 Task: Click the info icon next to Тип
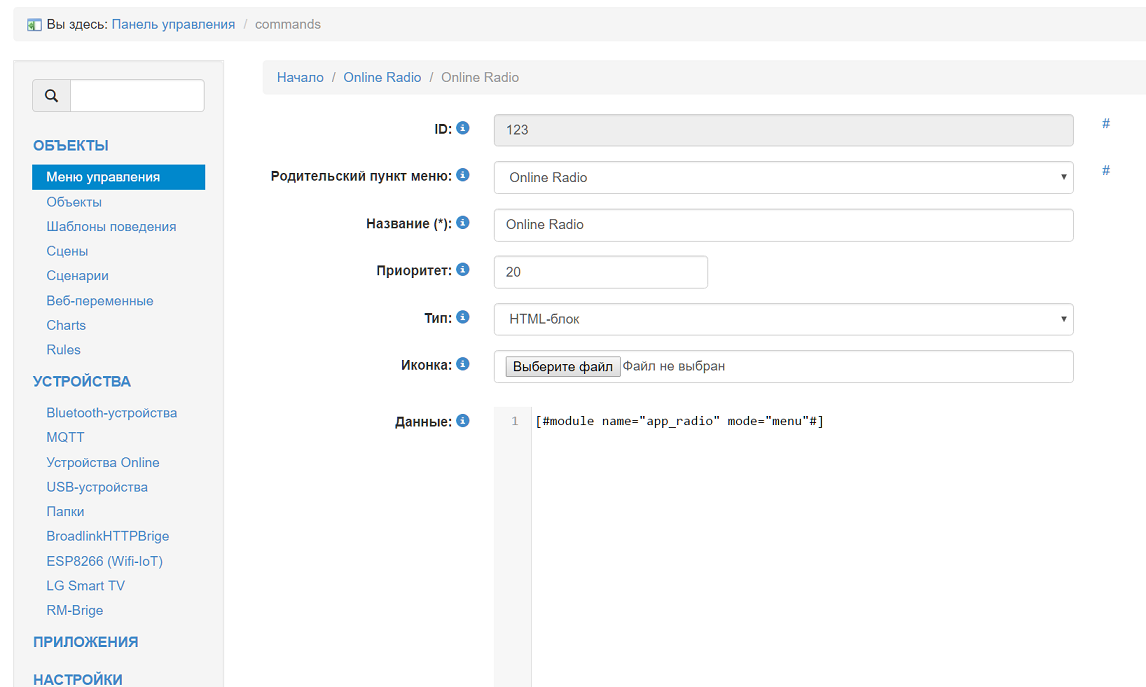463,317
